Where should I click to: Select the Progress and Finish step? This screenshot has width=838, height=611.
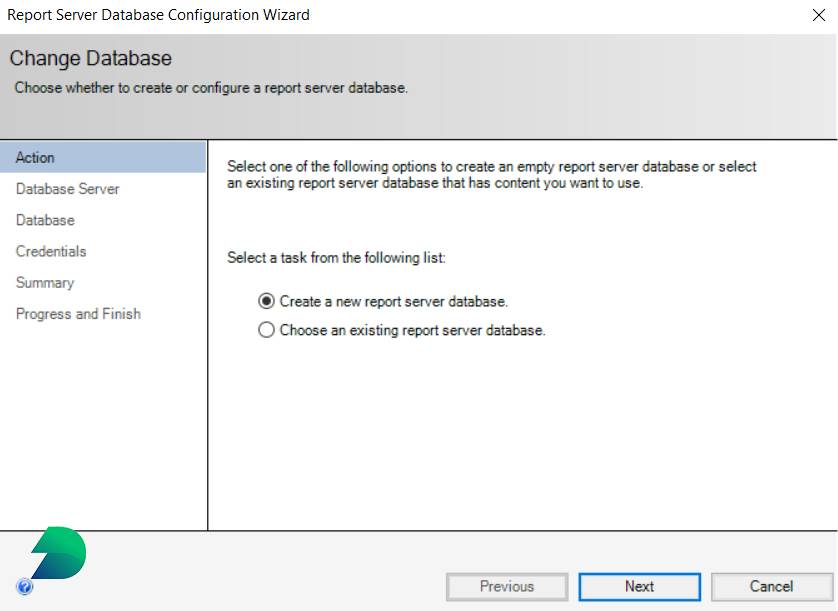pos(78,314)
